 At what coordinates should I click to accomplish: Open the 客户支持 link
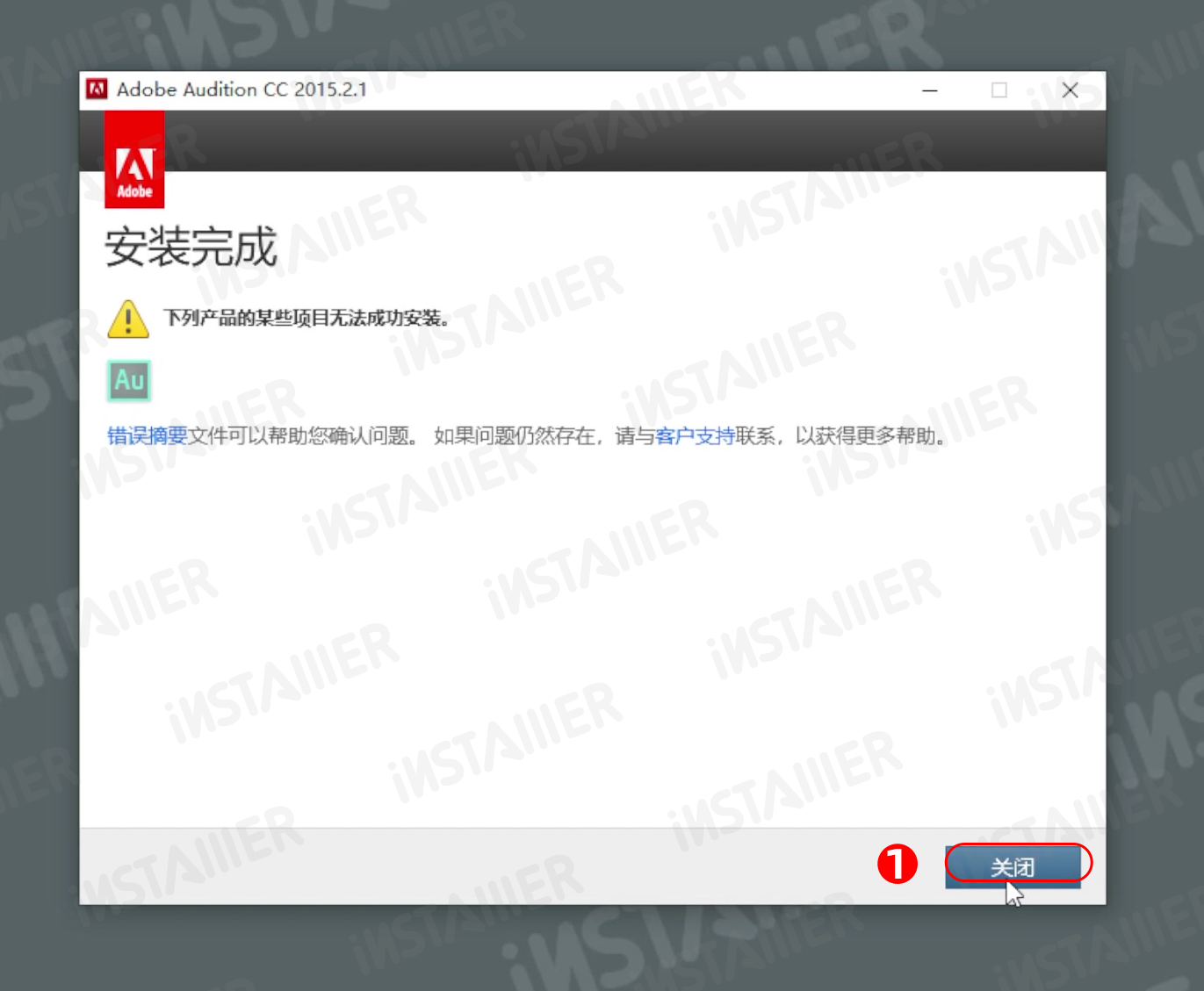click(x=696, y=435)
